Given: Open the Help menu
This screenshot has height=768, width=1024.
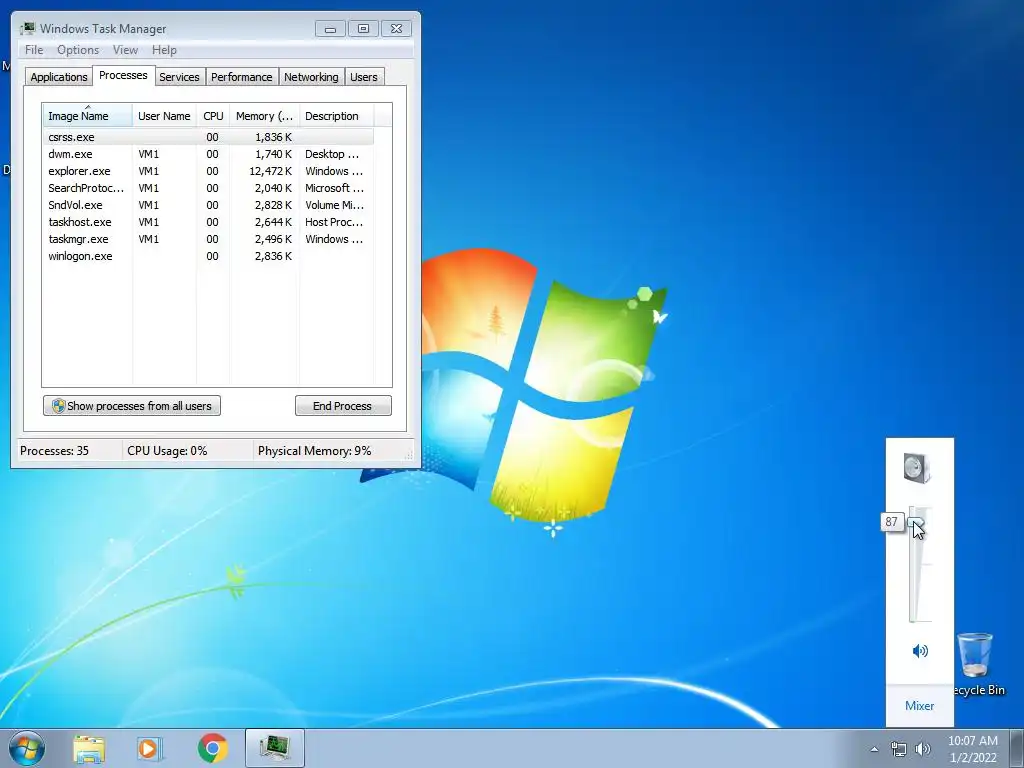Looking at the screenshot, I should point(164,50).
